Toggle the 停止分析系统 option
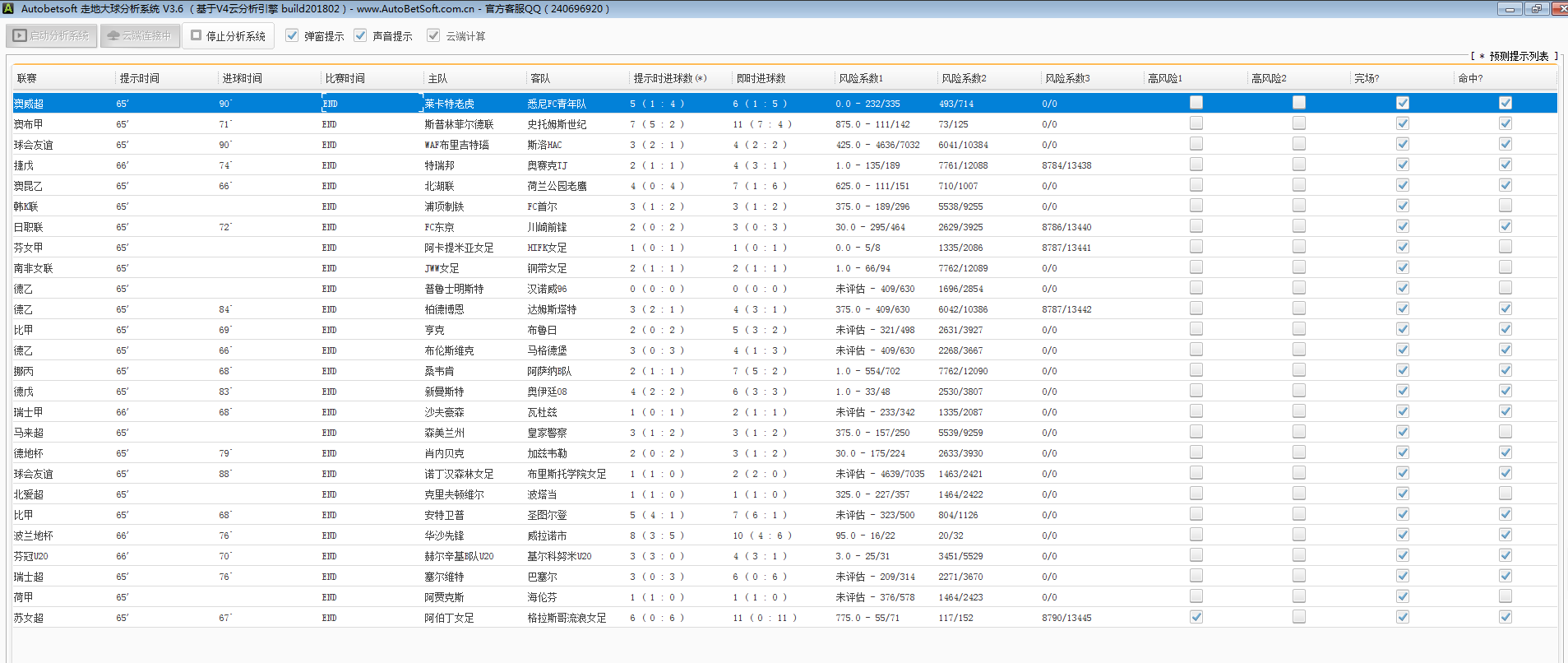 click(x=197, y=35)
